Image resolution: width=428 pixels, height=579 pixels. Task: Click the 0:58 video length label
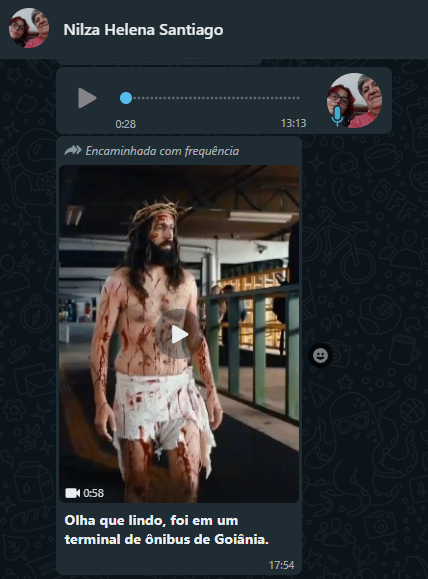pos(93,493)
